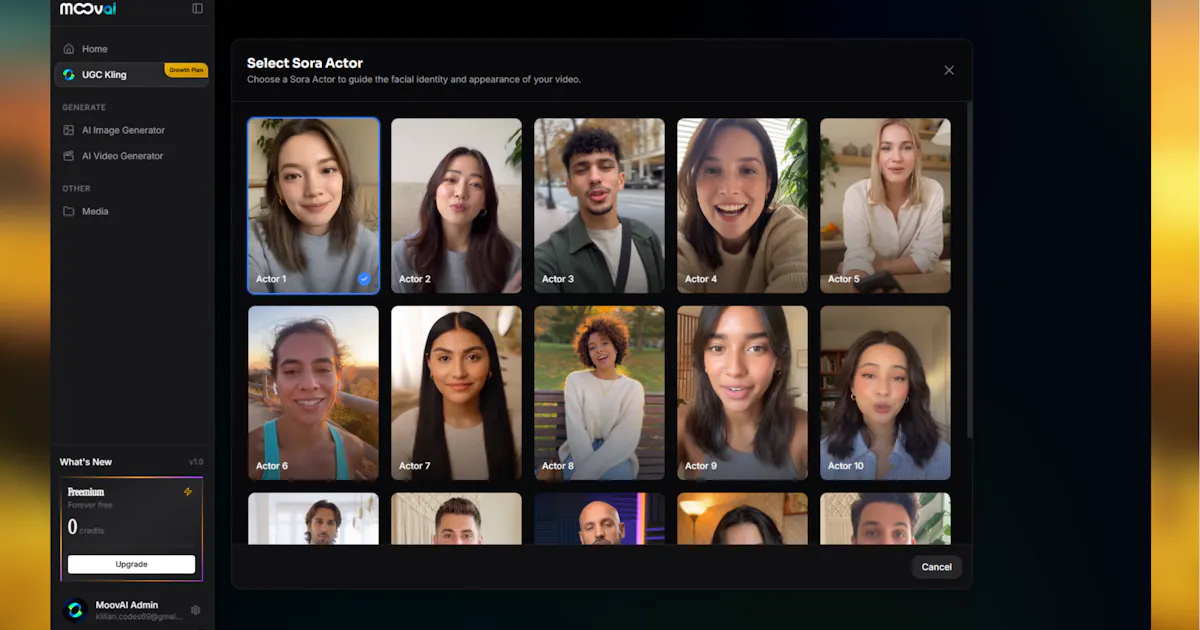
Task: Close the Select Sora Actor dialog
Action: [949, 70]
